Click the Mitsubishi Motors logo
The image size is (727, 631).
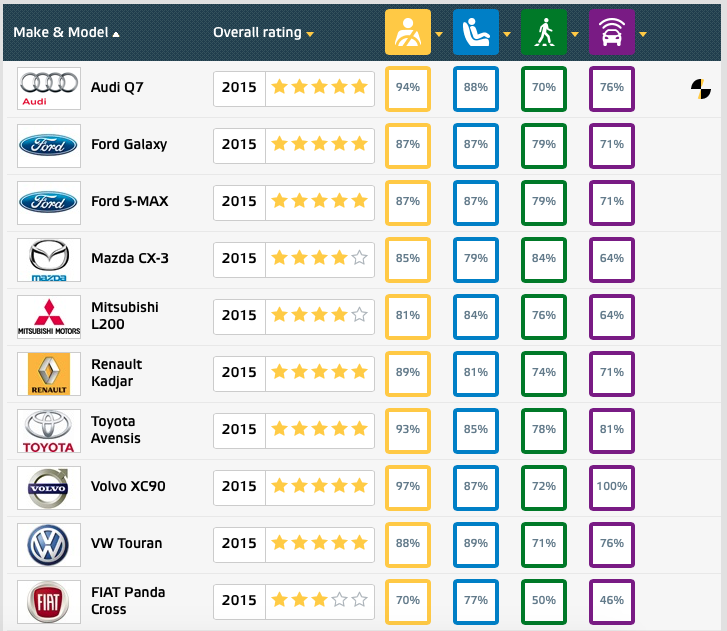(49, 317)
